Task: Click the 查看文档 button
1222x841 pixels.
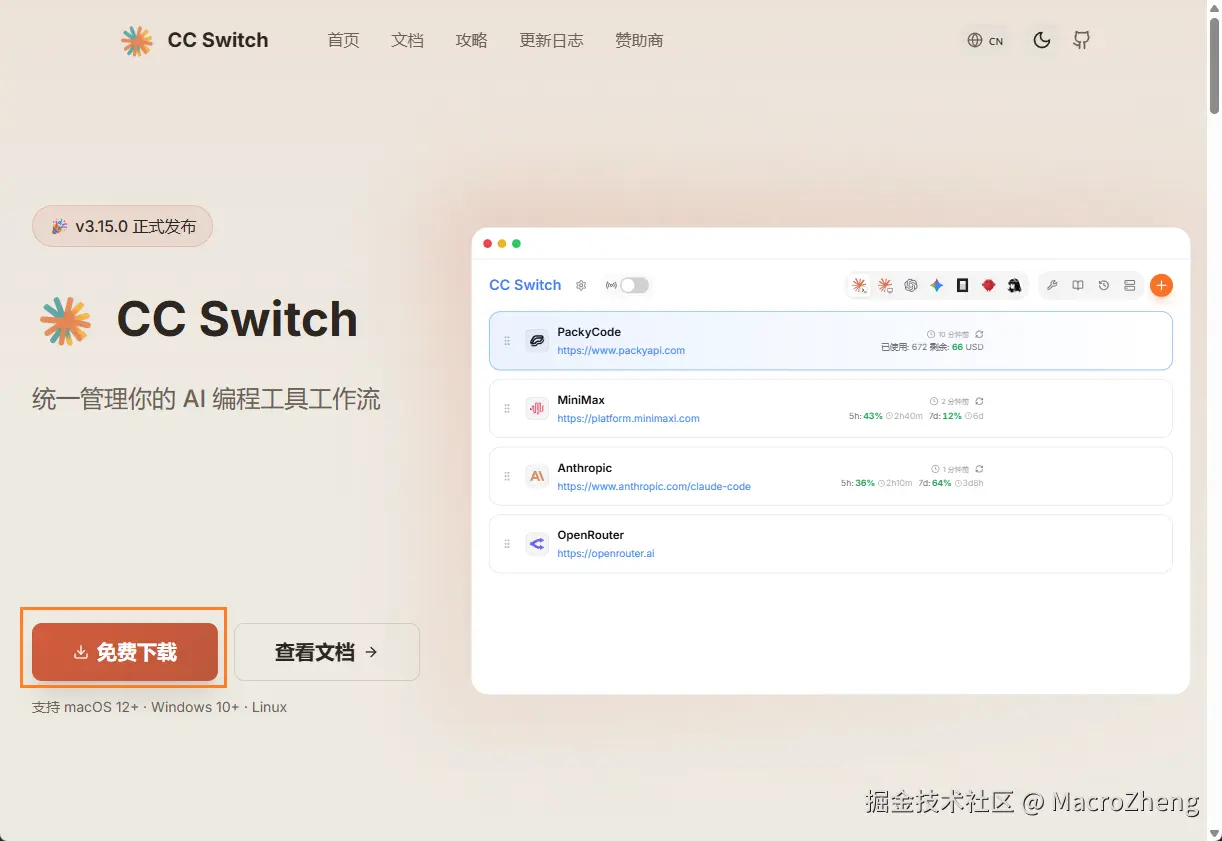Action: pos(327,652)
